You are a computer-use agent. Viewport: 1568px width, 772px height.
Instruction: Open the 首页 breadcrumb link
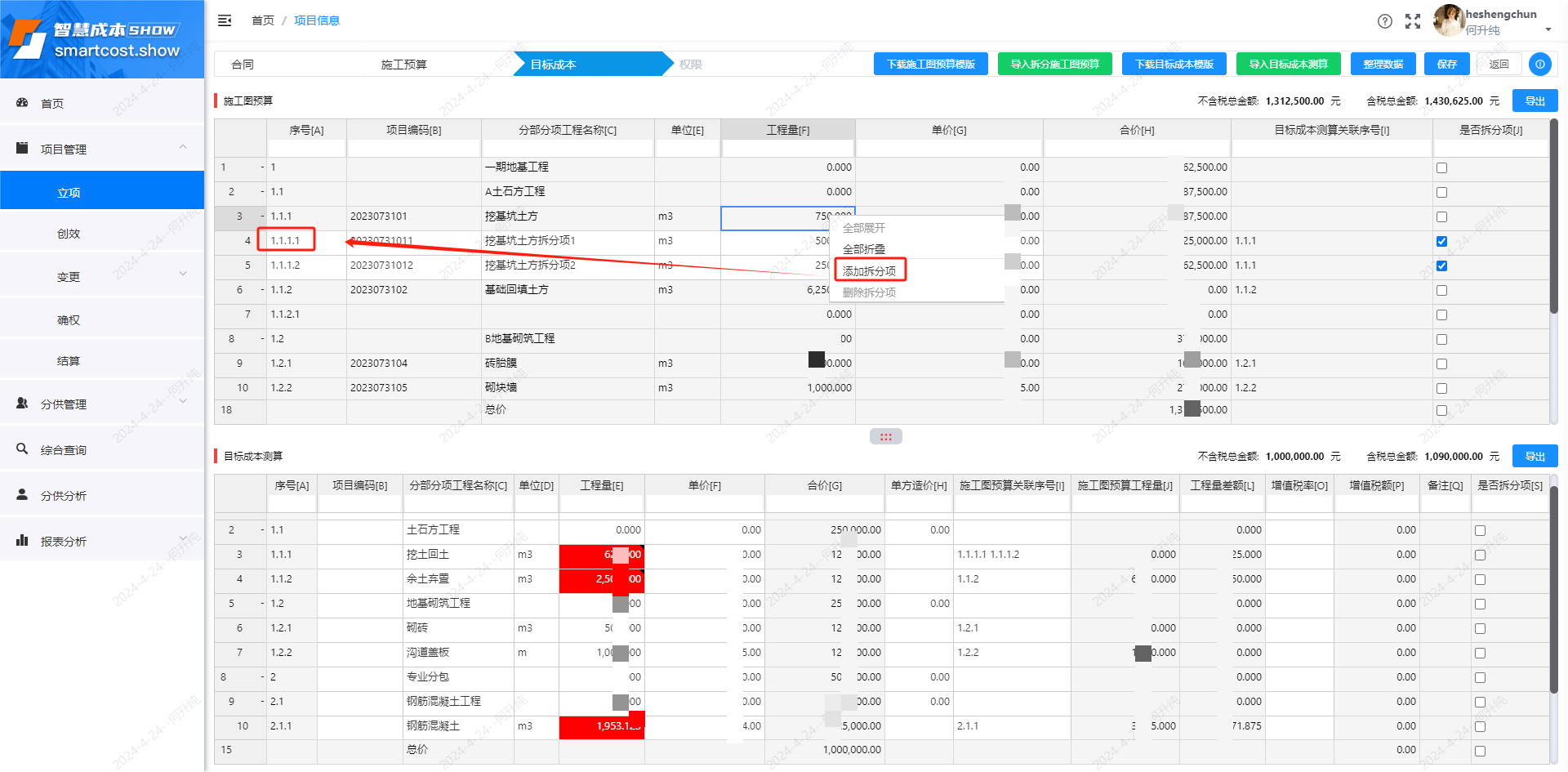pos(262,20)
